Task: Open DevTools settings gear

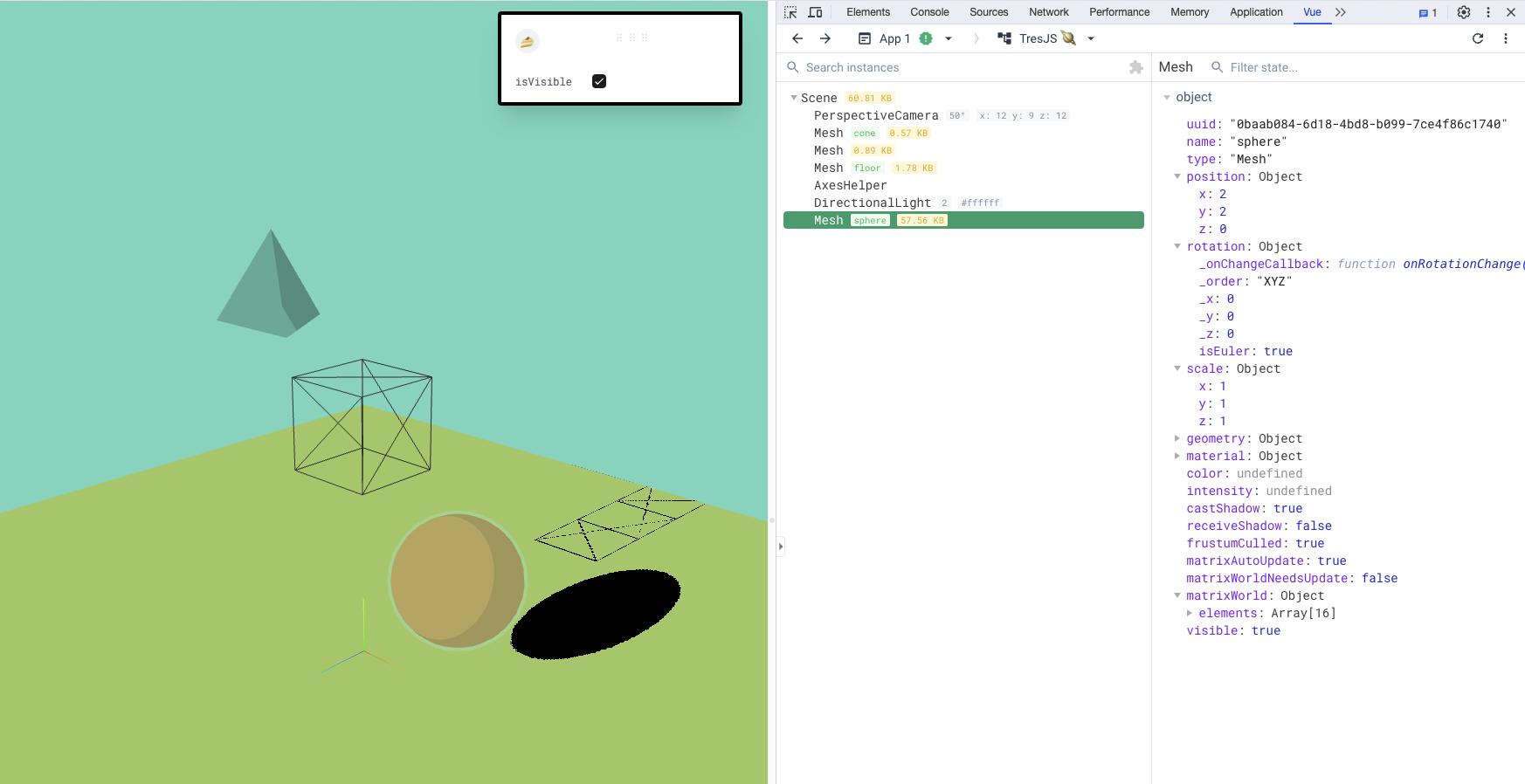Action: point(1464,12)
